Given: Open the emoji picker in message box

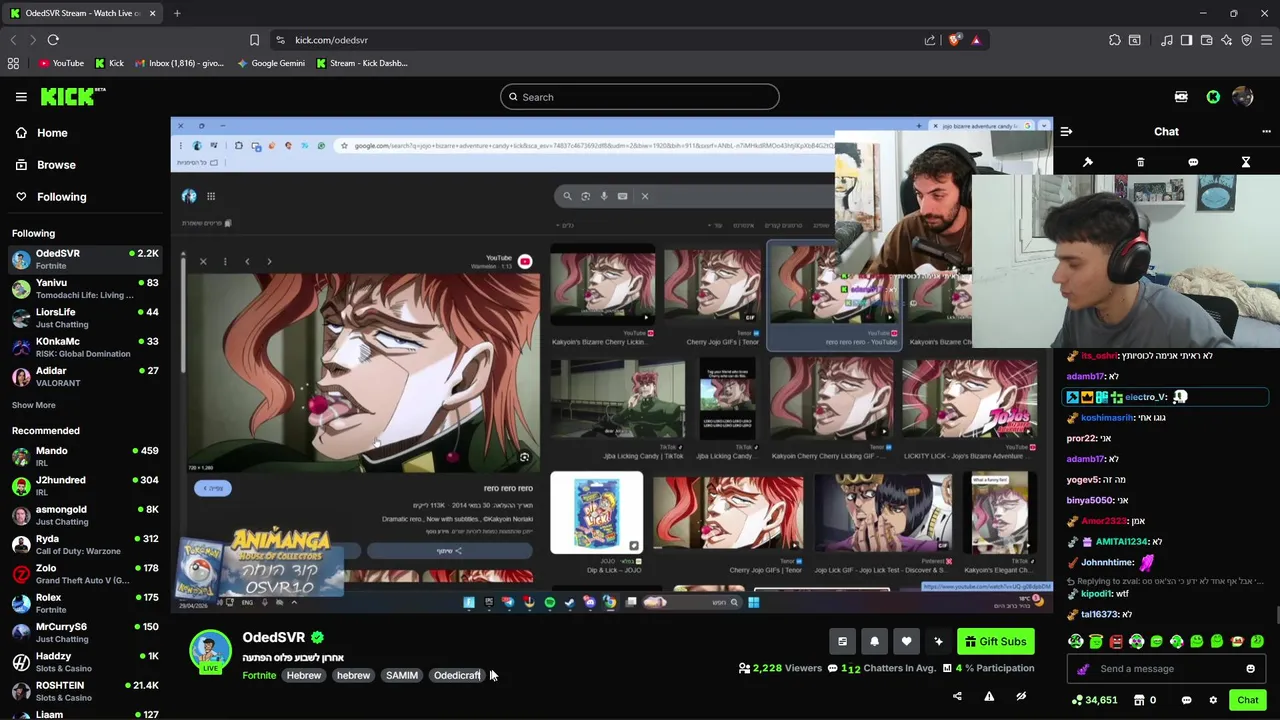Looking at the screenshot, I should [1250, 669].
